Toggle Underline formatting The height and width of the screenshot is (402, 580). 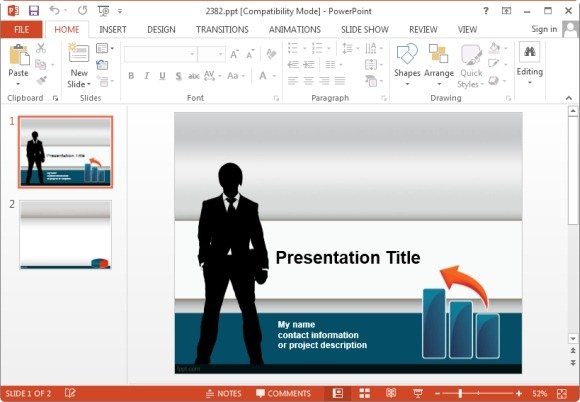click(x=162, y=76)
